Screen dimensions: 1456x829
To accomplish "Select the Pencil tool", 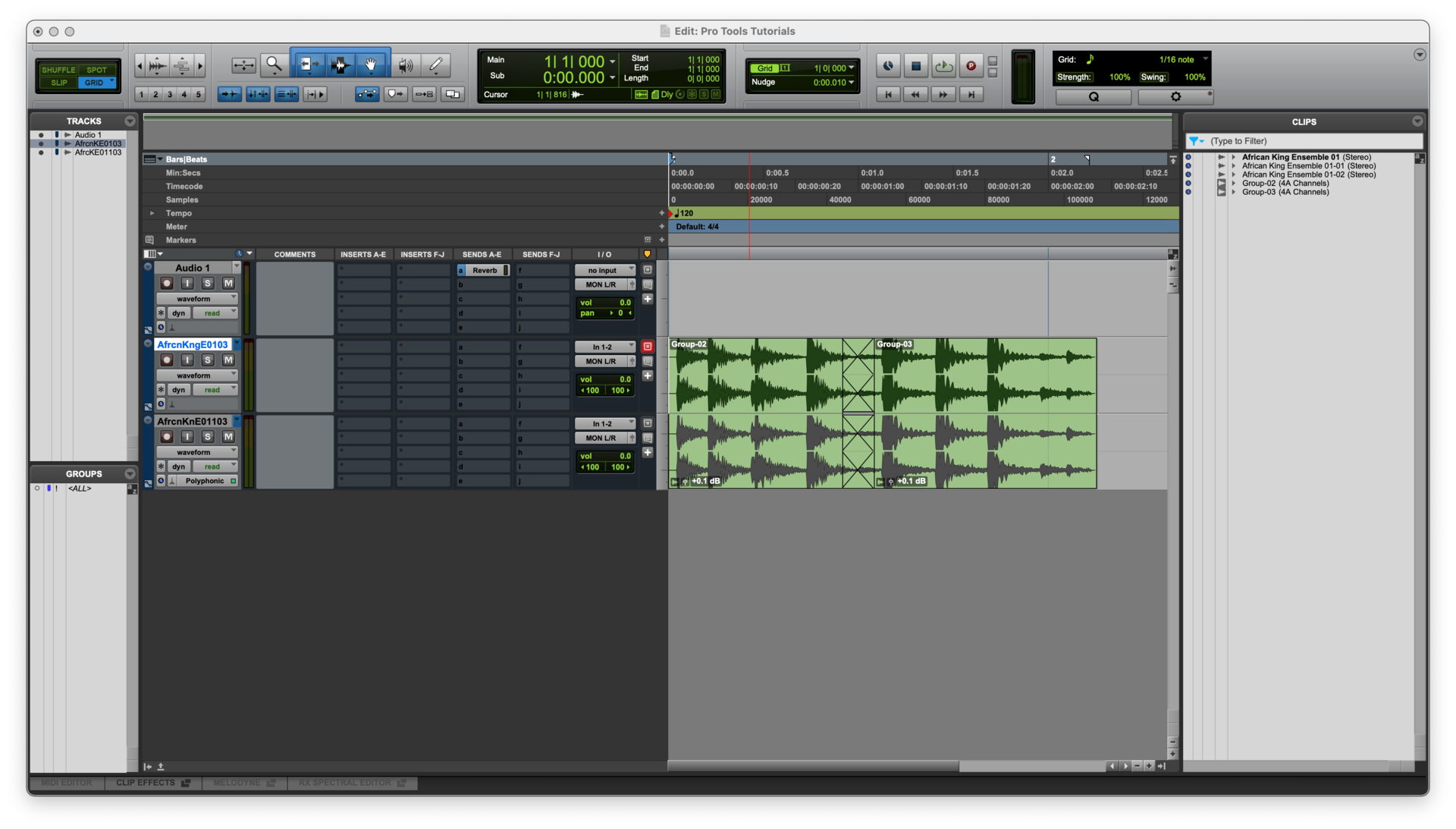I will coord(436,65).
